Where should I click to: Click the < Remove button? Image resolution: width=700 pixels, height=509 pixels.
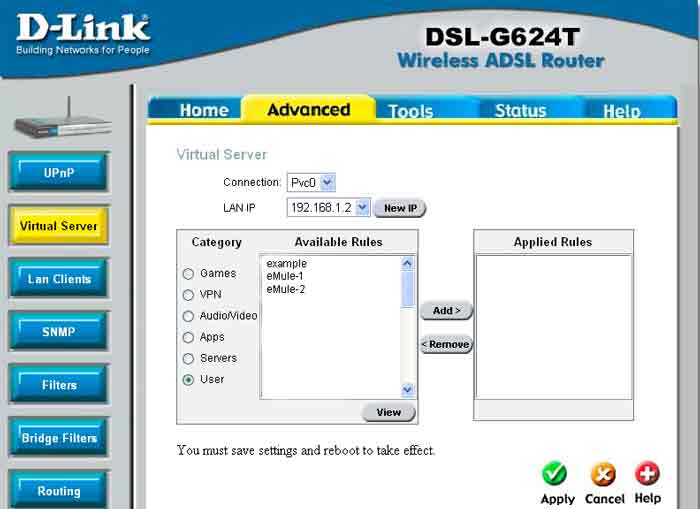point(446,344)
